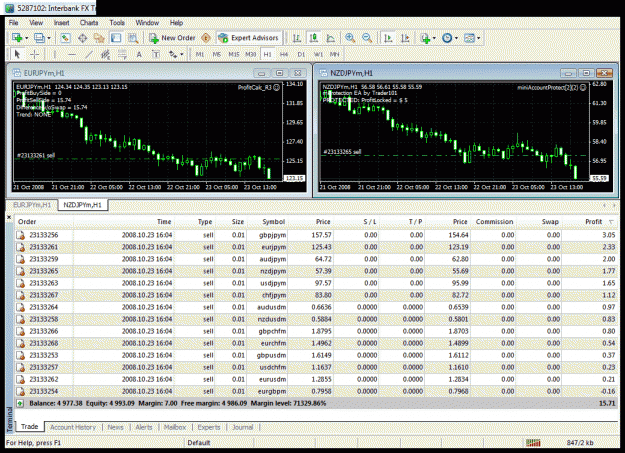
Task: Click the Indicators list plus icon
Action: [425, 38]
